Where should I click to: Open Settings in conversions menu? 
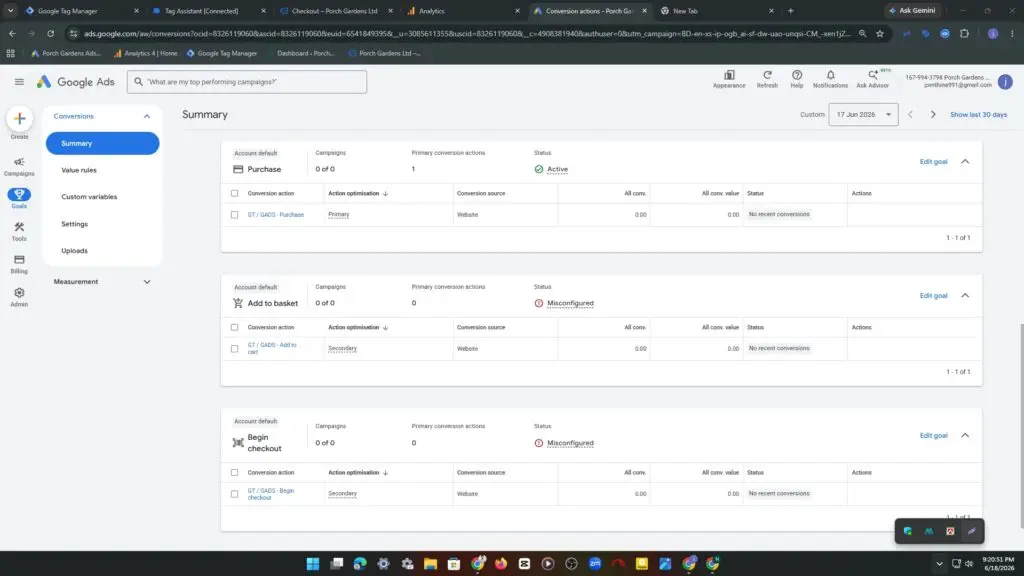[x=74, y=224]
